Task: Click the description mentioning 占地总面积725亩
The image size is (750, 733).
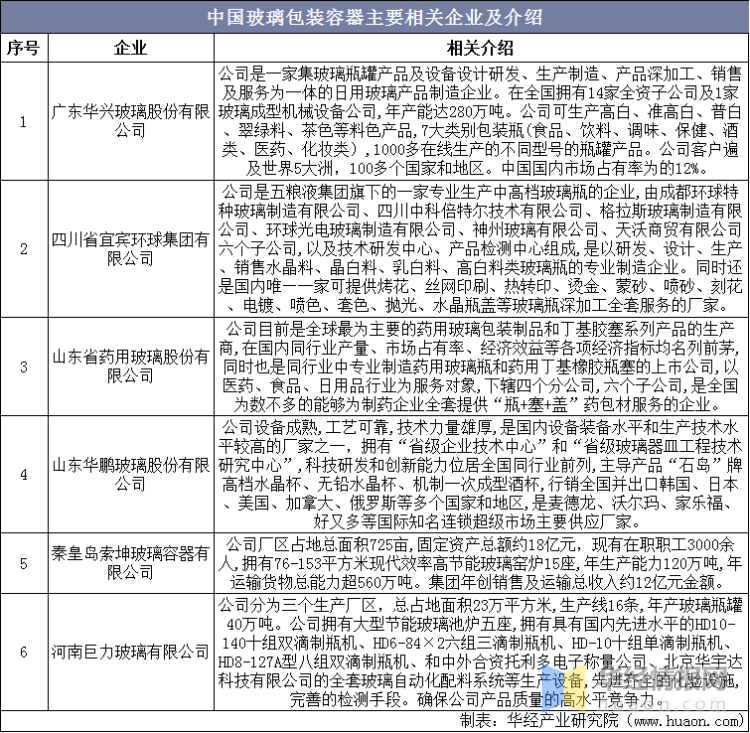Action: 481,563
